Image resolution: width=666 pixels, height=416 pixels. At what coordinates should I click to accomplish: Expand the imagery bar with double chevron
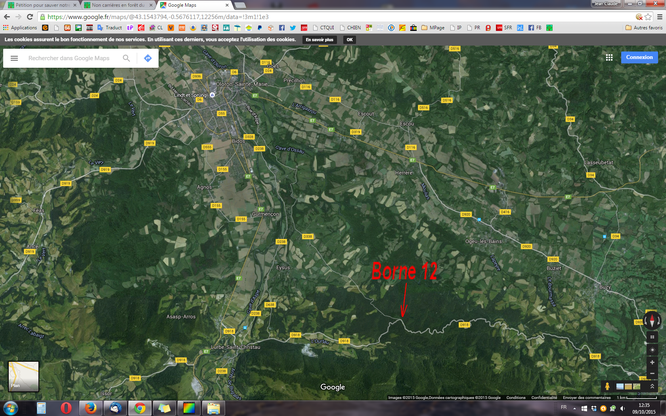pos(652,386)
